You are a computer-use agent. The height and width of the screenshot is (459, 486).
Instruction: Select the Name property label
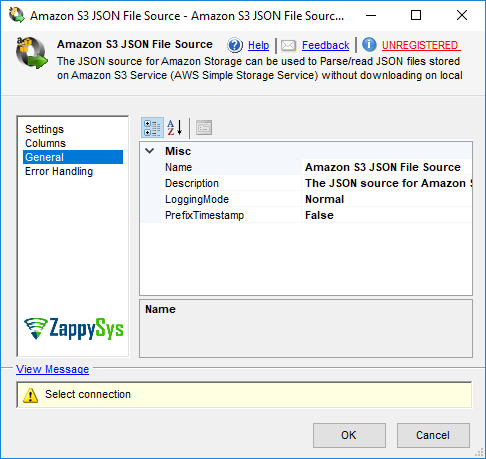pos(178,167)
